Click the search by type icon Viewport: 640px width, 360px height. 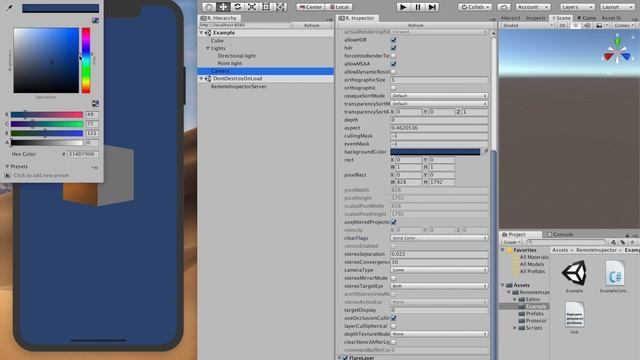click(613, 242)
